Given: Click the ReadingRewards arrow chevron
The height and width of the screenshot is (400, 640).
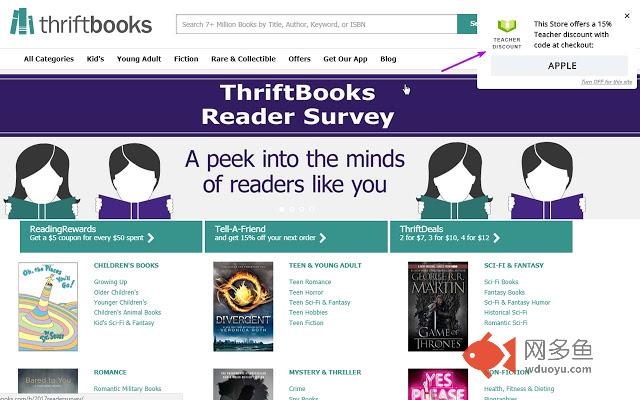Looking at the screenshot, I should pos(151,238).
